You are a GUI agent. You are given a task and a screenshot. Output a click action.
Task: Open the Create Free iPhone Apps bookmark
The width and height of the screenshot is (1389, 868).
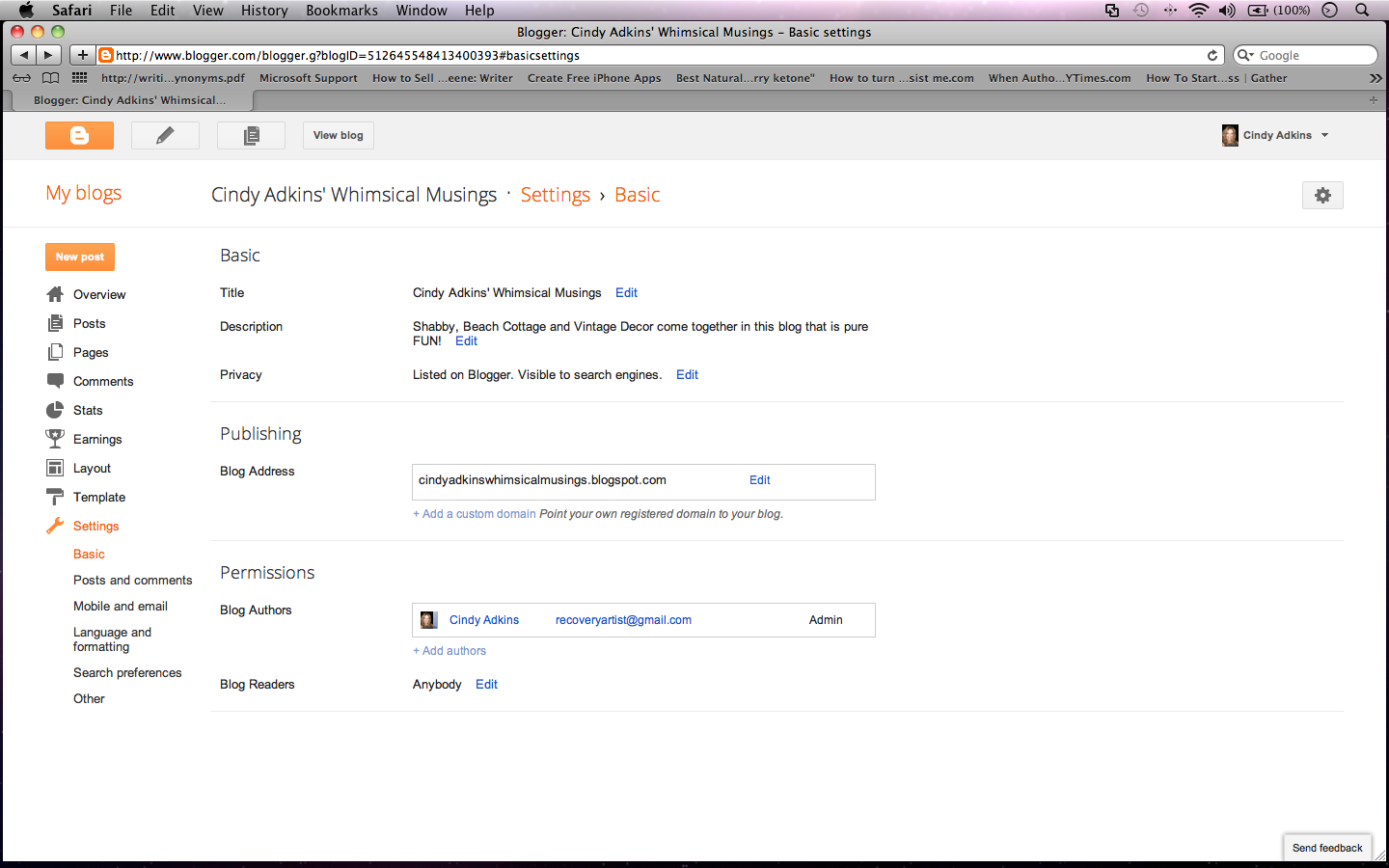(x=594, y=78)
